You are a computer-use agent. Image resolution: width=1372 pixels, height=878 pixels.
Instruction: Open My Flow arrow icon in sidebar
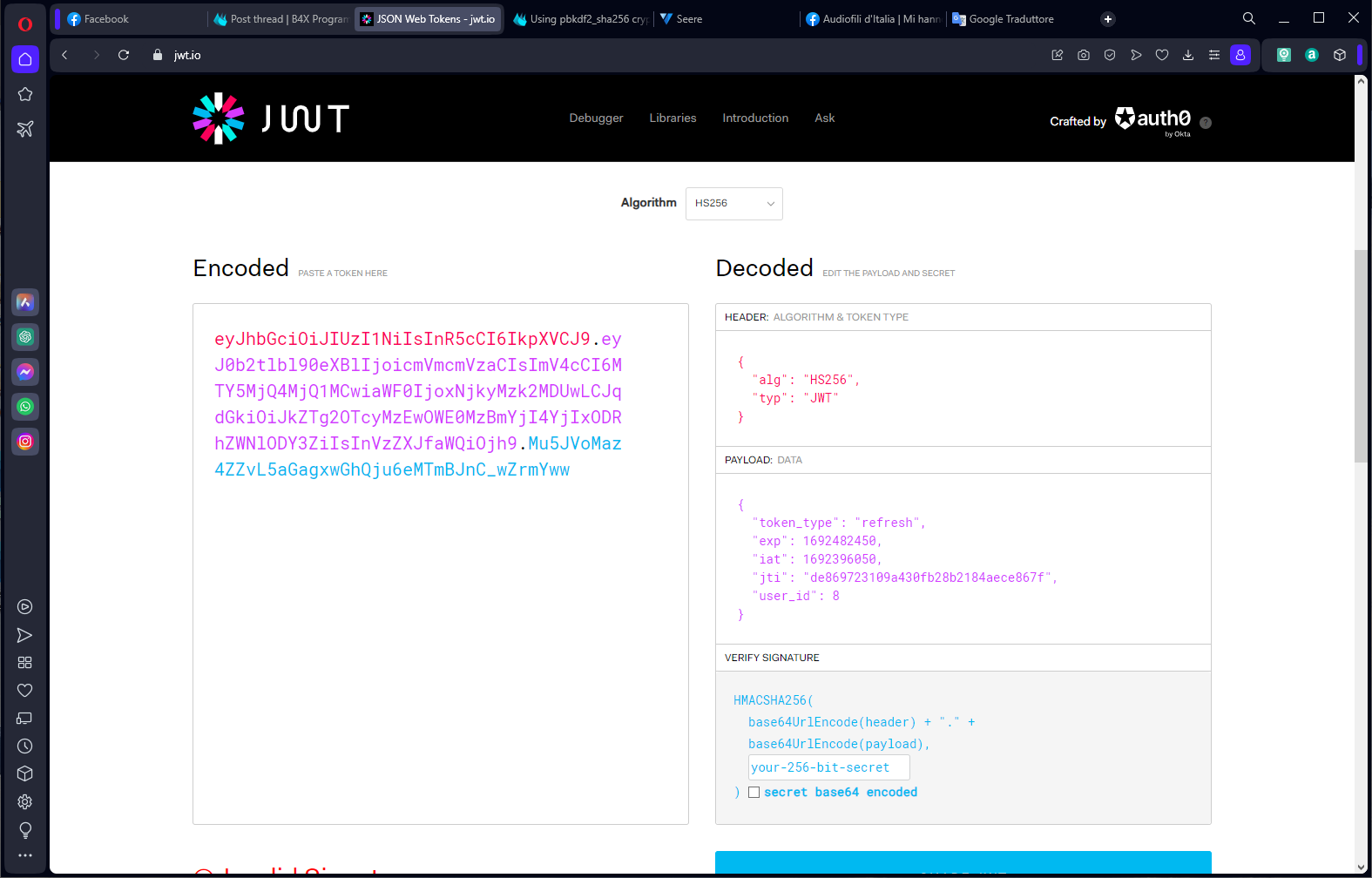point(25,635)
